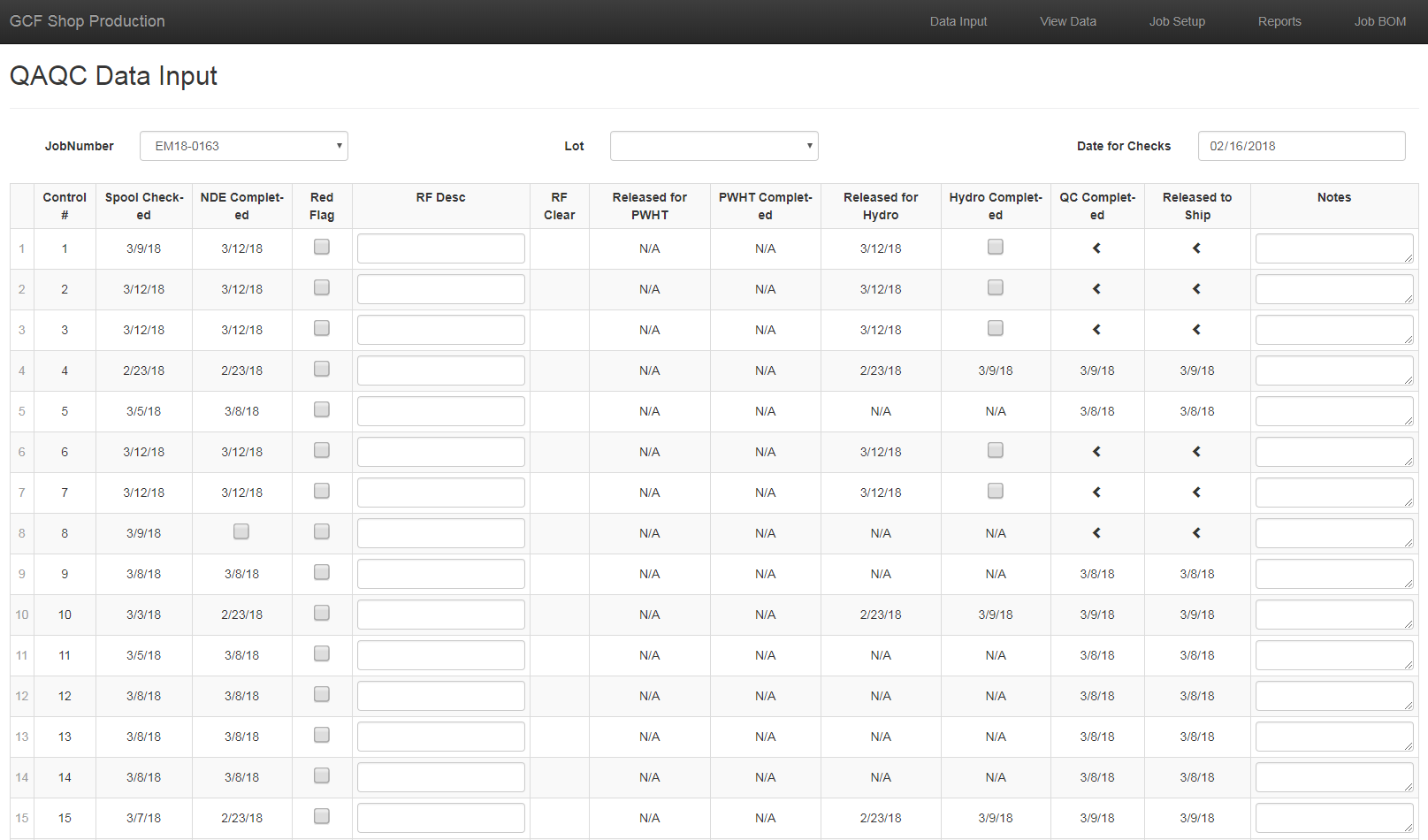Click Released to Ship arrow in row 6
This screenshot has height=840, width=1428.
click(1196, 452)
